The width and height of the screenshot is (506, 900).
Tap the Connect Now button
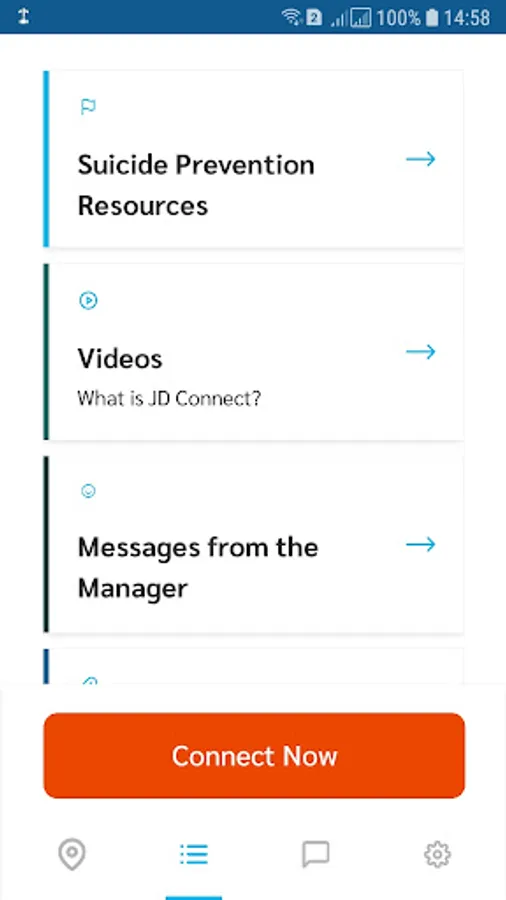(x=254, y=755)
